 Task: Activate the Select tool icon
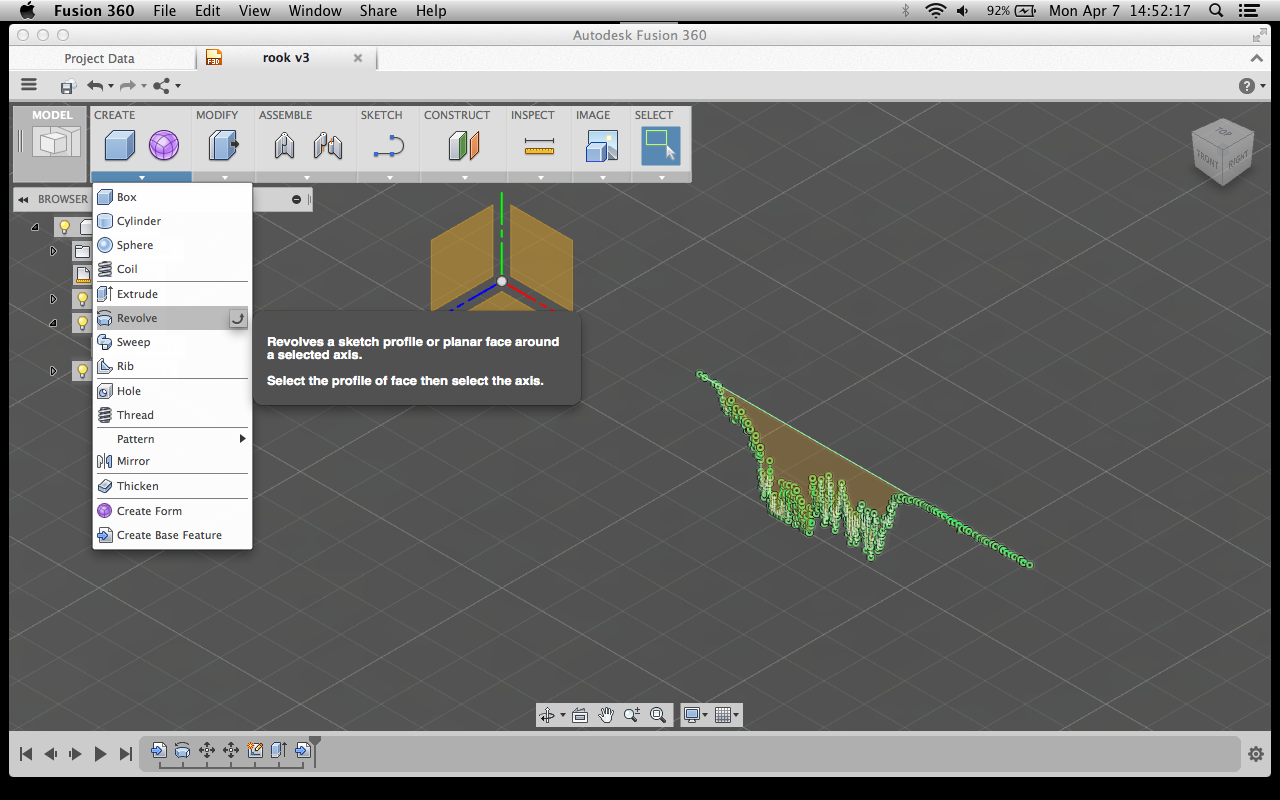click(661, 146)
